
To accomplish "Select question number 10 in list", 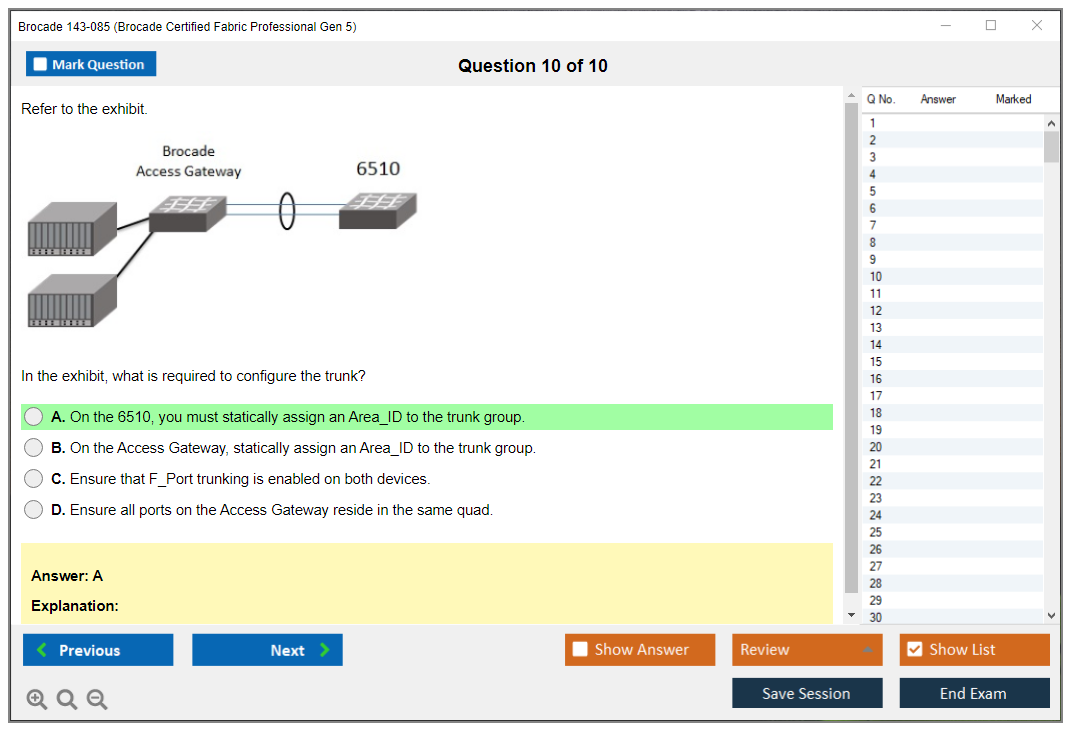I will pos(876,277).
